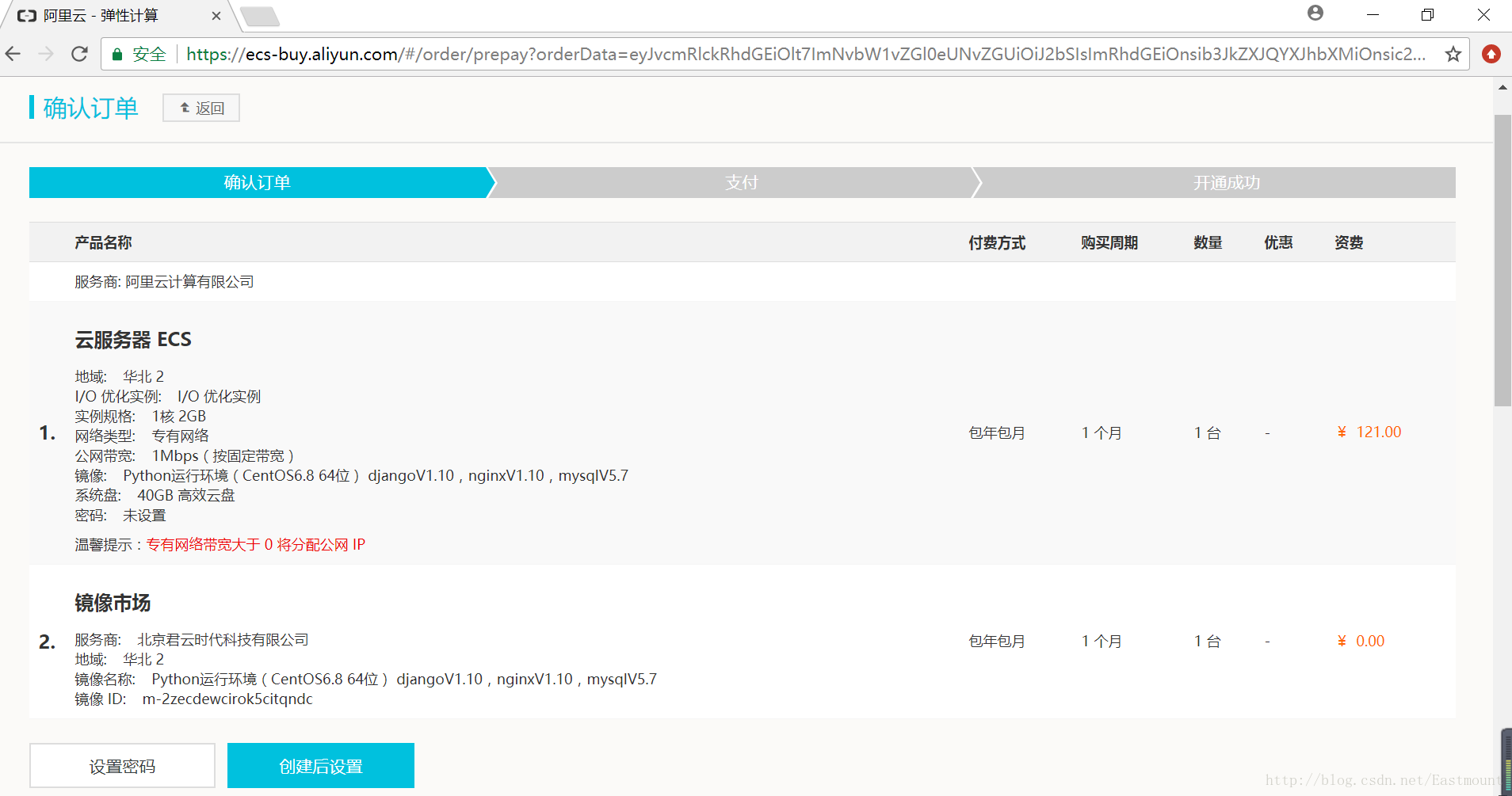Click the 确认订单 page title

(x=91, y=108)
